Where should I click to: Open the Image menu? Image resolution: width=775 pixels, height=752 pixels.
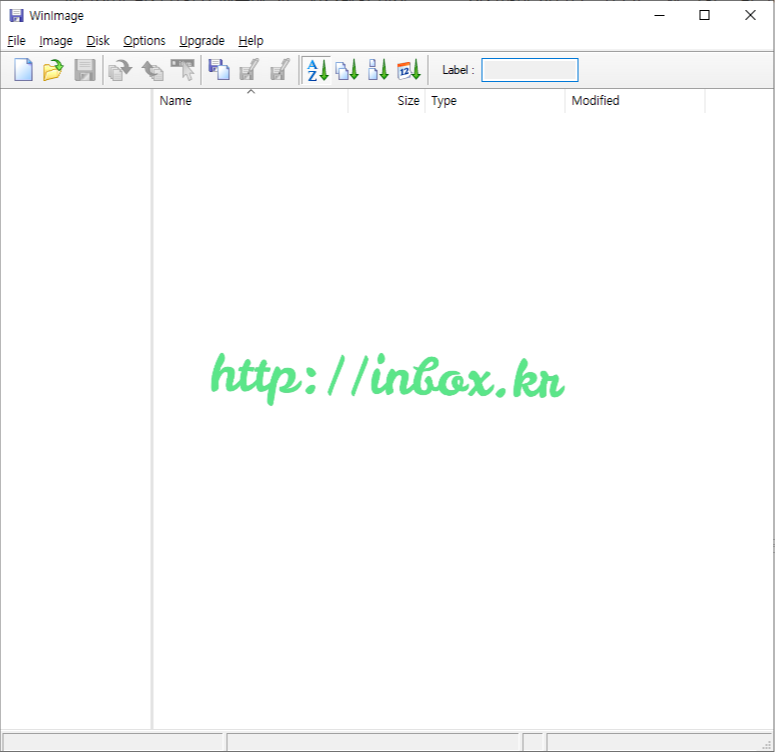coord(56,41)
